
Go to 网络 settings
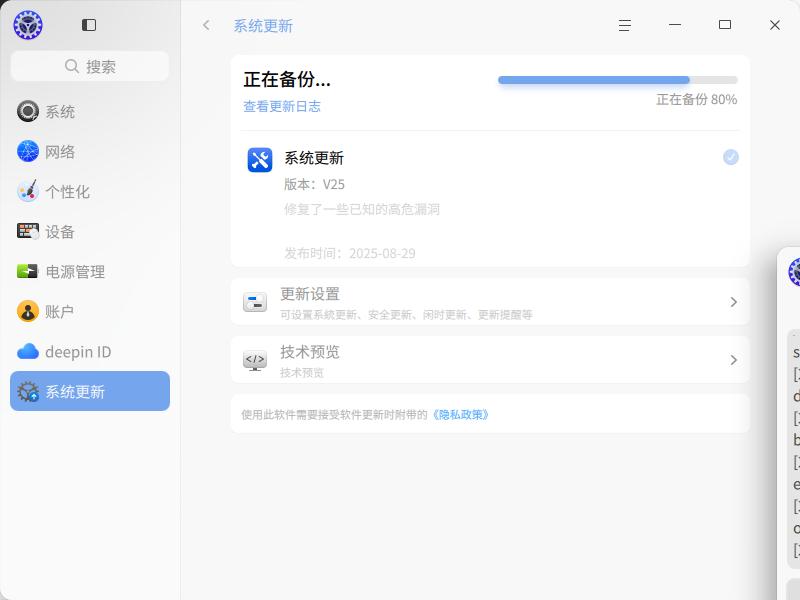[x=90, y=152]
